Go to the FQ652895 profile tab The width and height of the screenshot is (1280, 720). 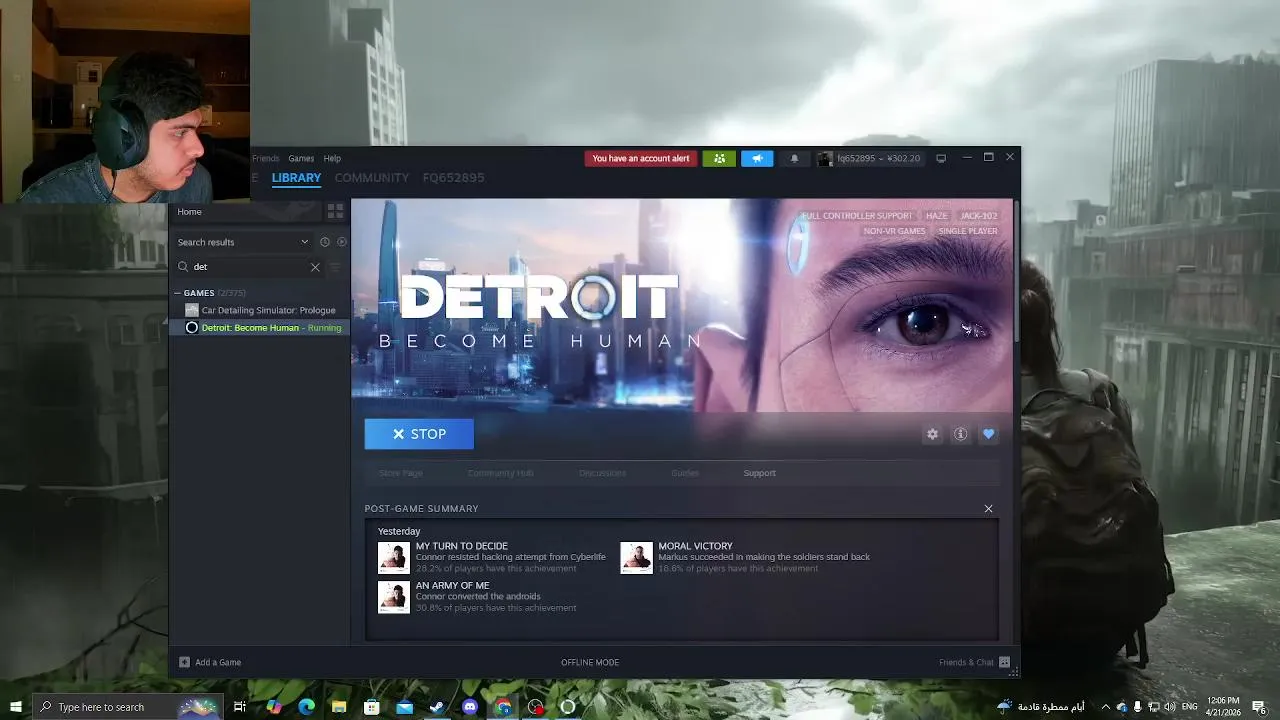453,178
